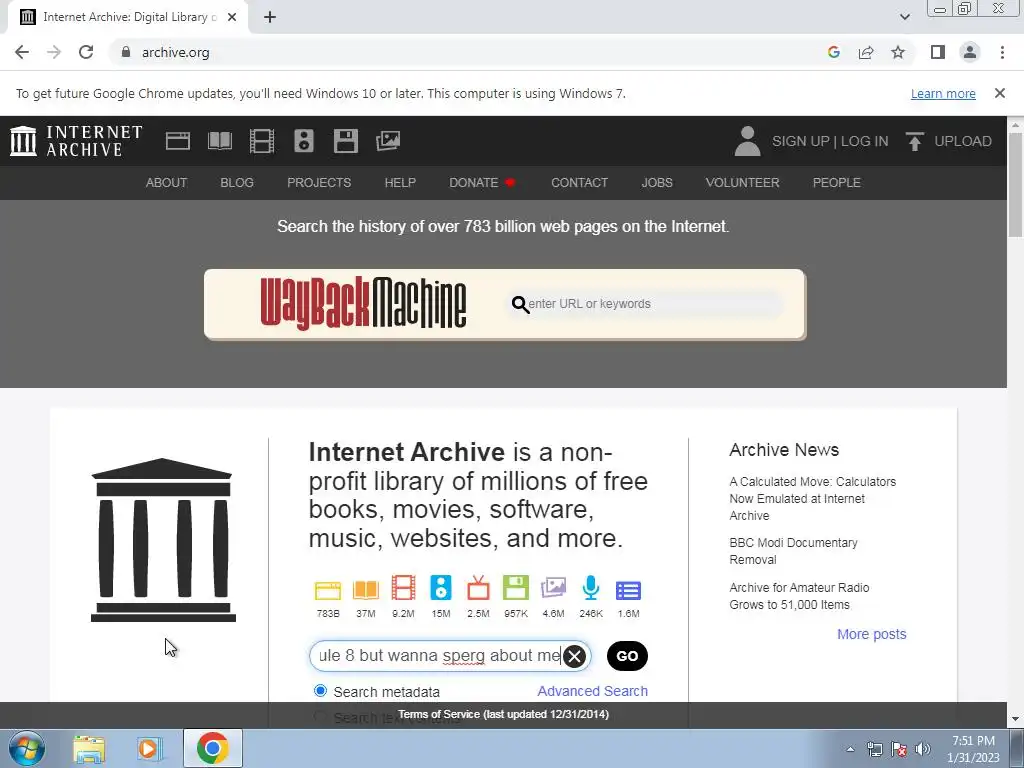This screenshot has width=1024, height=768.
Task: Click the SIGN UP link
Action: pyautogui.click(x=801, y=141)
